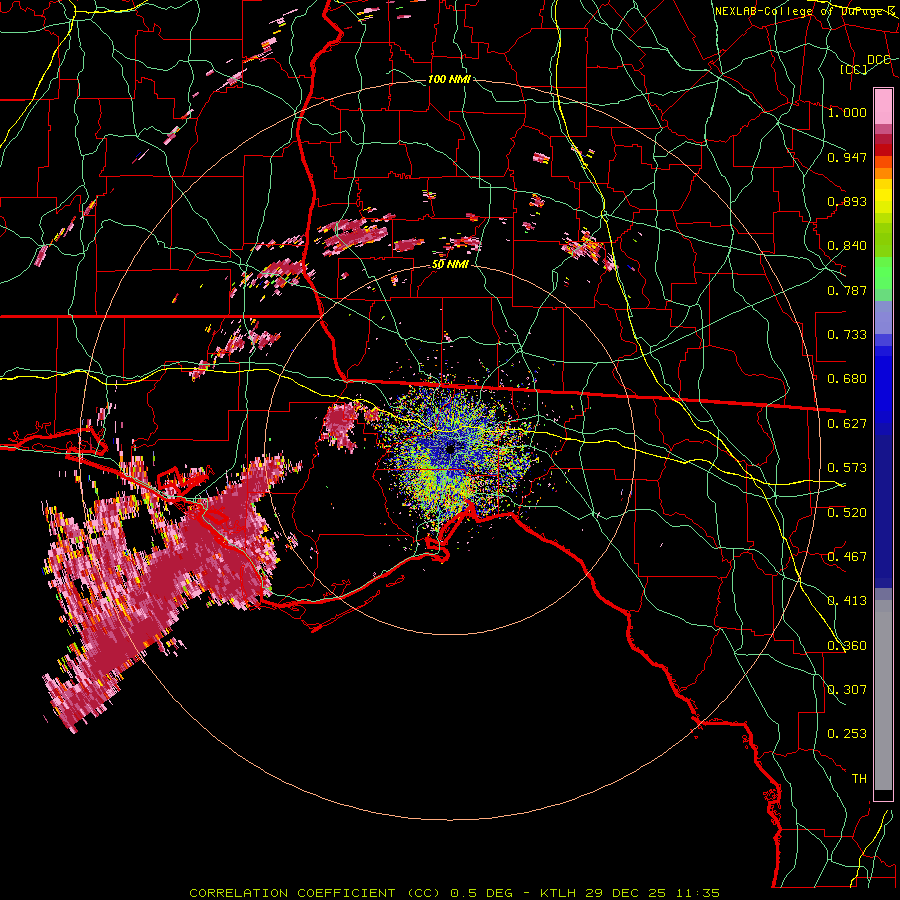Click the 1.000 value on the color scale
This screenshot has height=900, width=900.
(x=847, y=112)
